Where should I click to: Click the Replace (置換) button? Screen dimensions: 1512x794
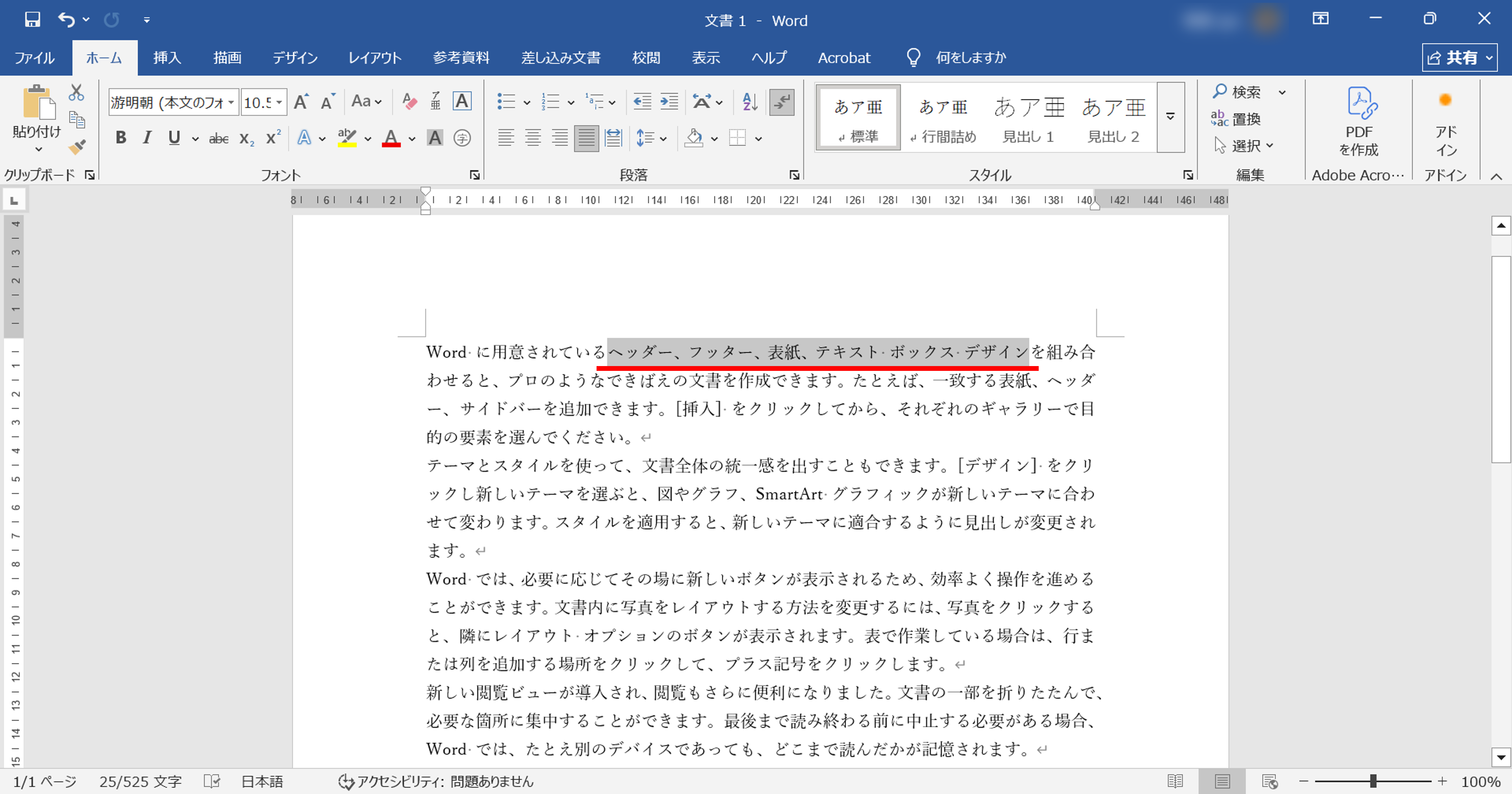click(x=1236, y=119)
